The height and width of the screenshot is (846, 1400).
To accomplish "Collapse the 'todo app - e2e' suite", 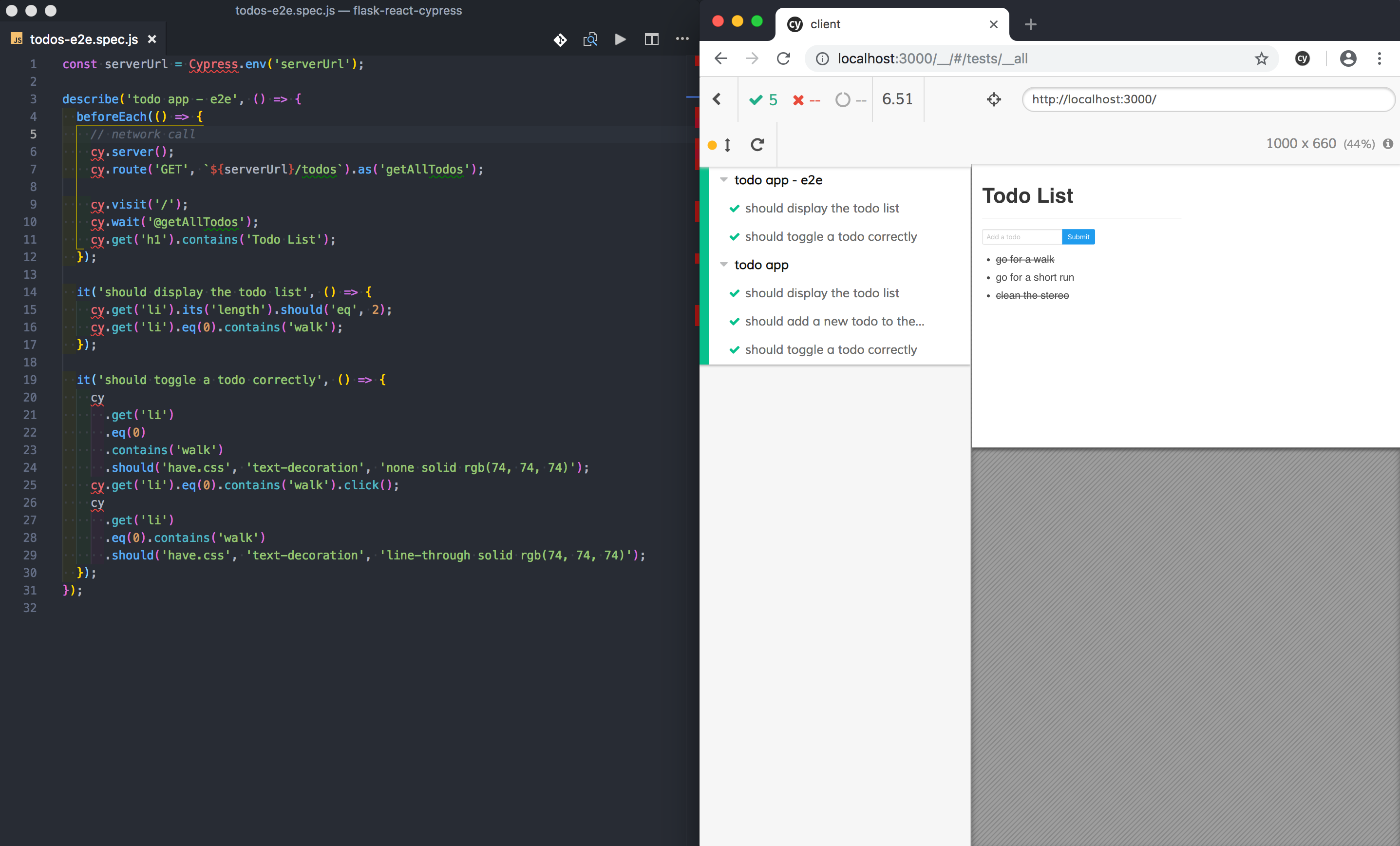I will [x=723, y=180].
